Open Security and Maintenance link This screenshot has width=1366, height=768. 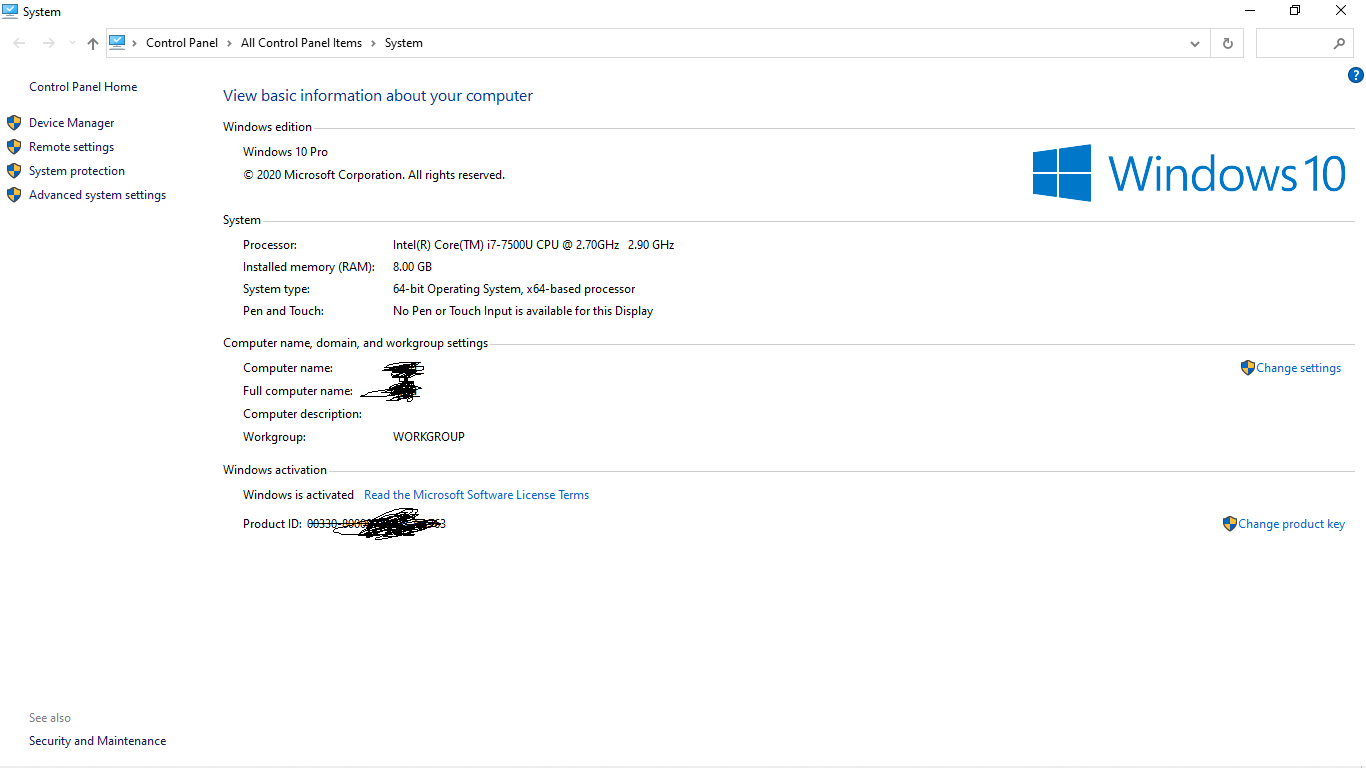(x=97, y=741)
